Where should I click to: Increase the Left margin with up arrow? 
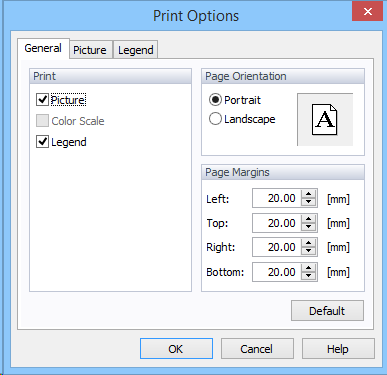click(x=308, y=194)
